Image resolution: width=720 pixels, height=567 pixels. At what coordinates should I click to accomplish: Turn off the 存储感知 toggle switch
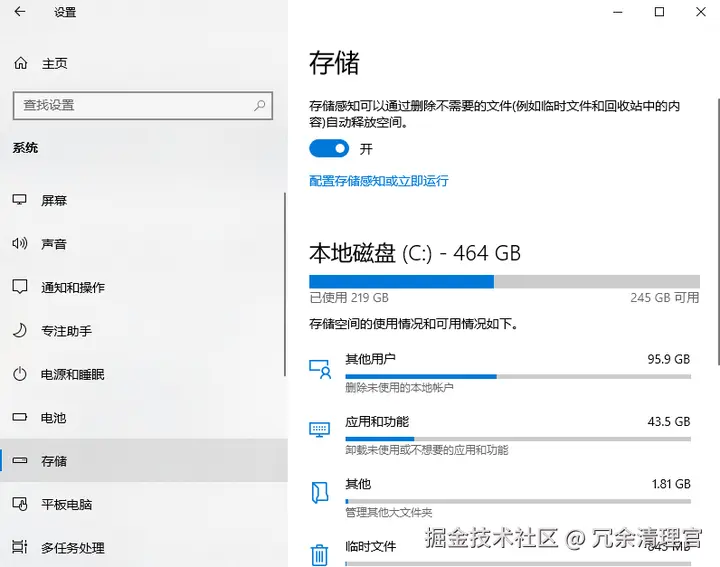pyautogui.click(x=329, y=149)
